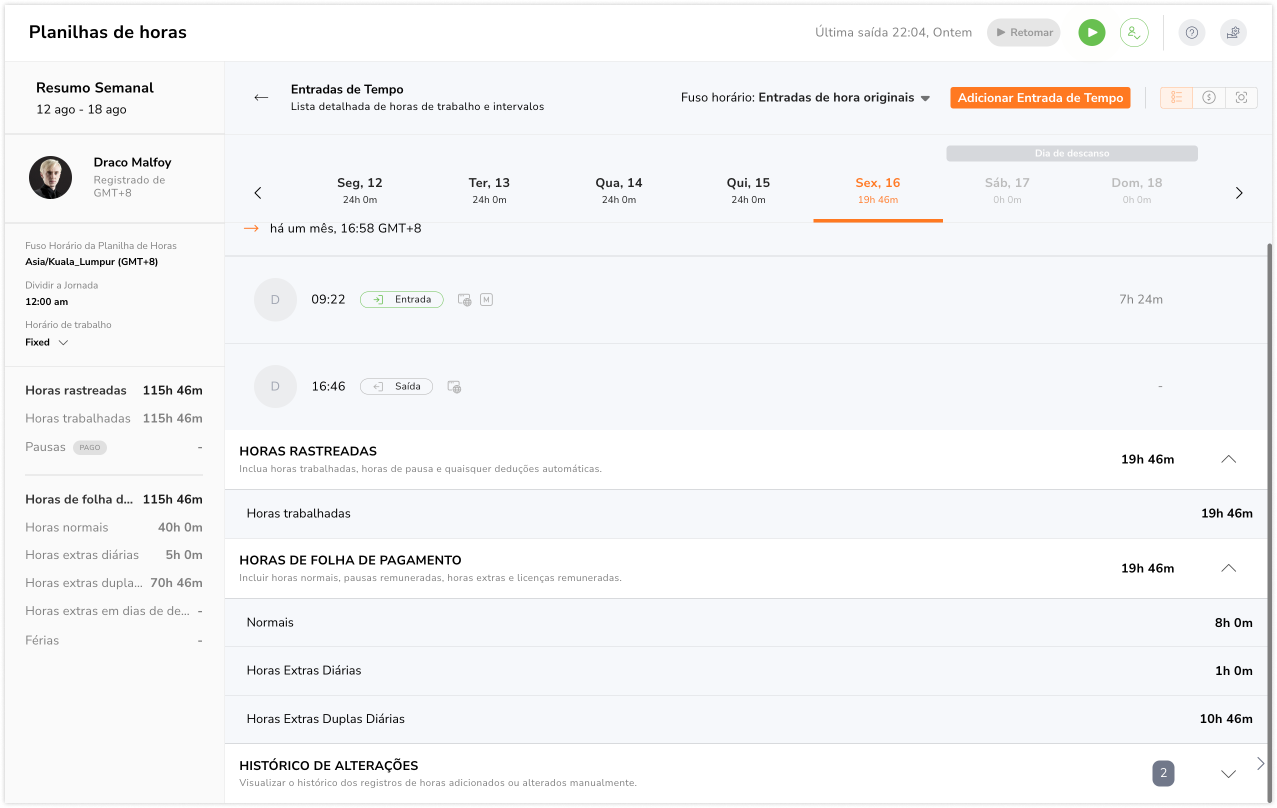Select the Dom, 18 day tab
Image resolution: width=1277 pixels, height=808 pixels.
1137,190
